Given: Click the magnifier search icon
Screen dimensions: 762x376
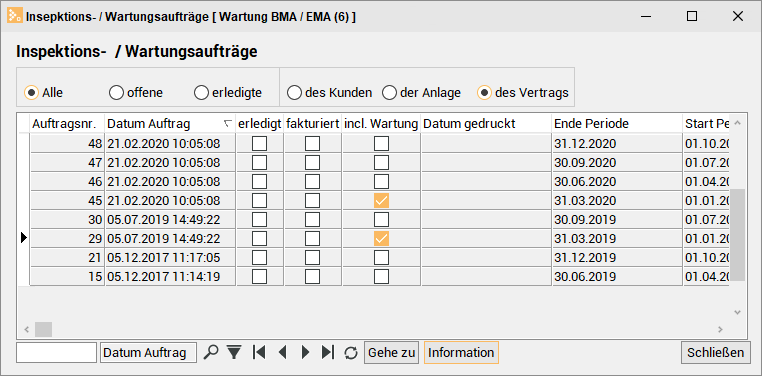Looking at the screenshot, I should click(211, 352).
